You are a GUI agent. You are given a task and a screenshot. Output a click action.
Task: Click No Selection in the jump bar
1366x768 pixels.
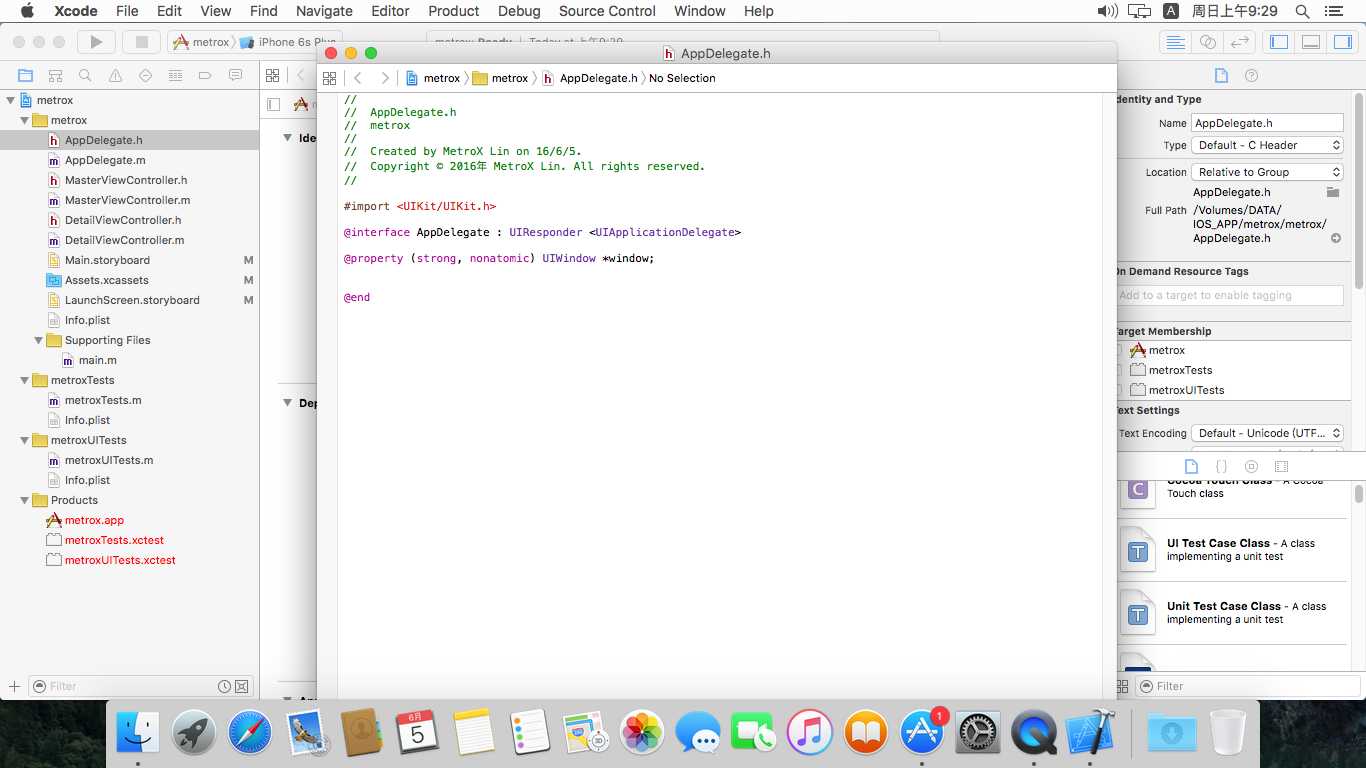[682, 78]
